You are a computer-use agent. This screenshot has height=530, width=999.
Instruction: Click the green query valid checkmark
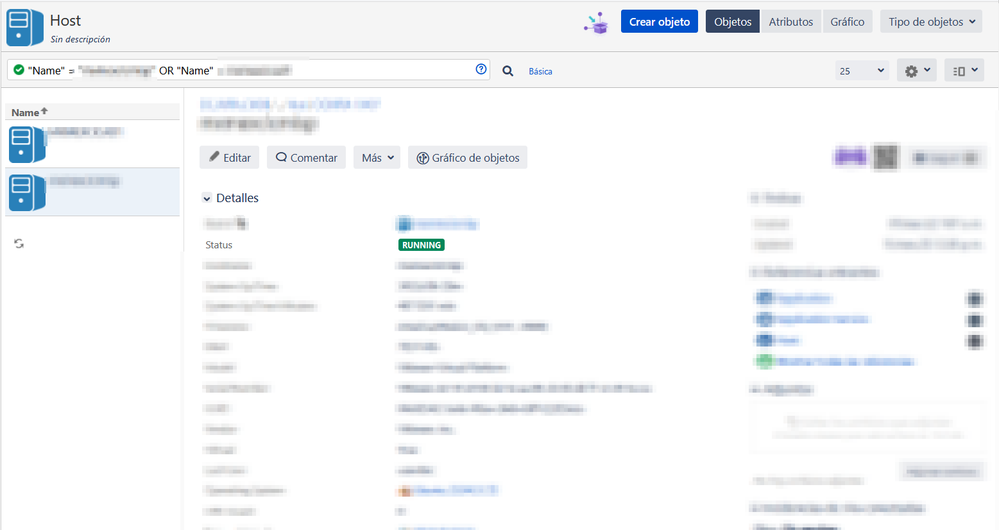click(x=18, y=70)
